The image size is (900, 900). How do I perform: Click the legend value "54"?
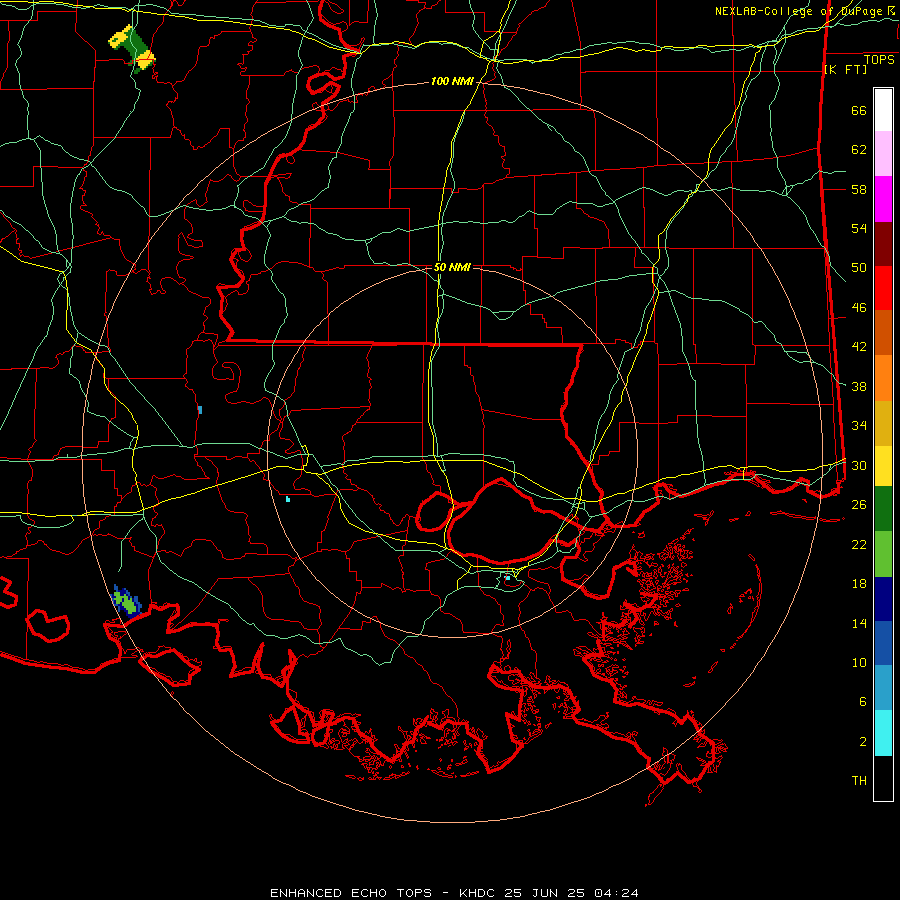pyautogui.click(x=859, y=228)
